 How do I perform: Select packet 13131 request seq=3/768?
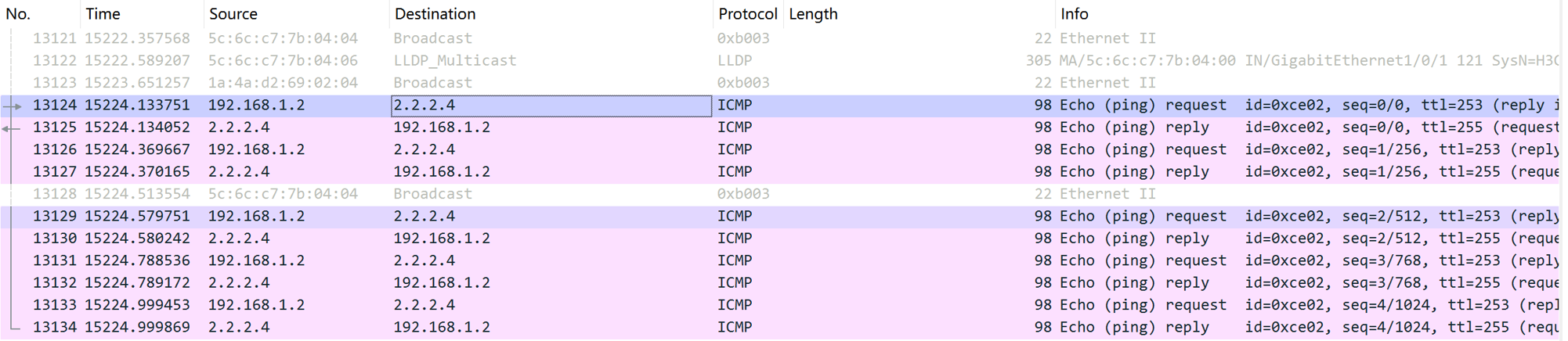783,260
